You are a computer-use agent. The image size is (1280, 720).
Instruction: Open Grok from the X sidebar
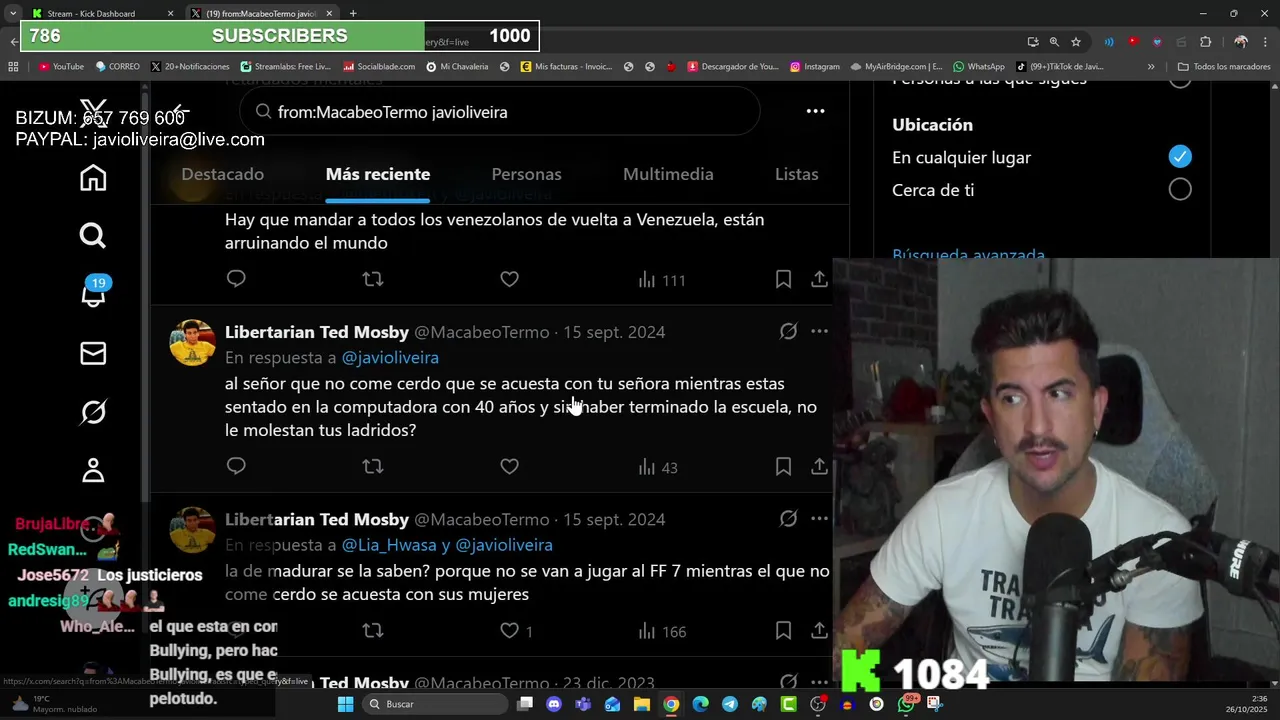pyautogui.click(x=93, y=412)
